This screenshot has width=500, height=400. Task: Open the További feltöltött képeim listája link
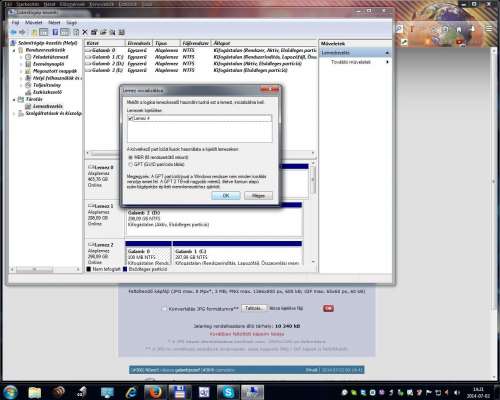[x=247, y=334]
